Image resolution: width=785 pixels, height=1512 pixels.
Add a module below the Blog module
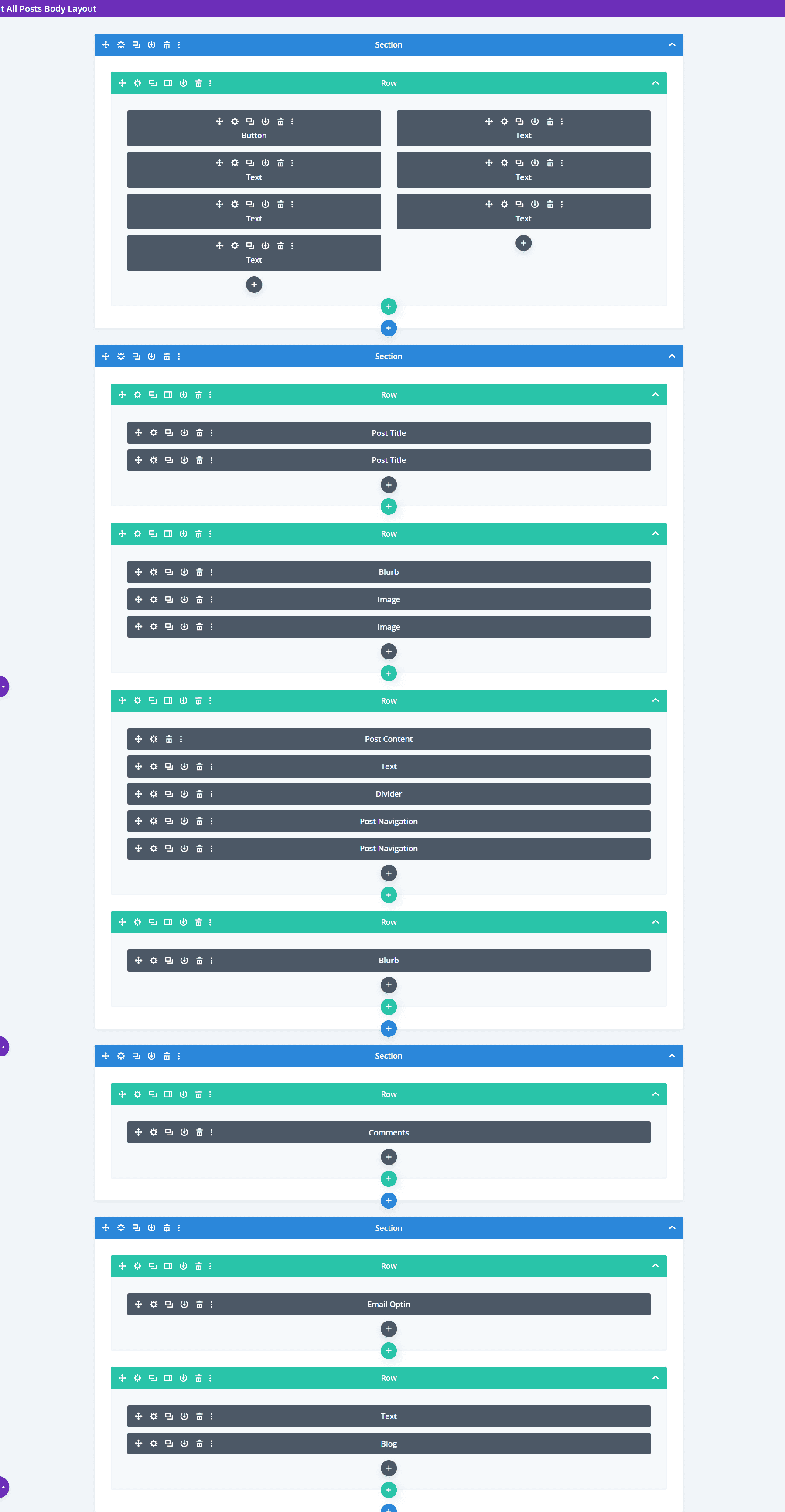389,1468
